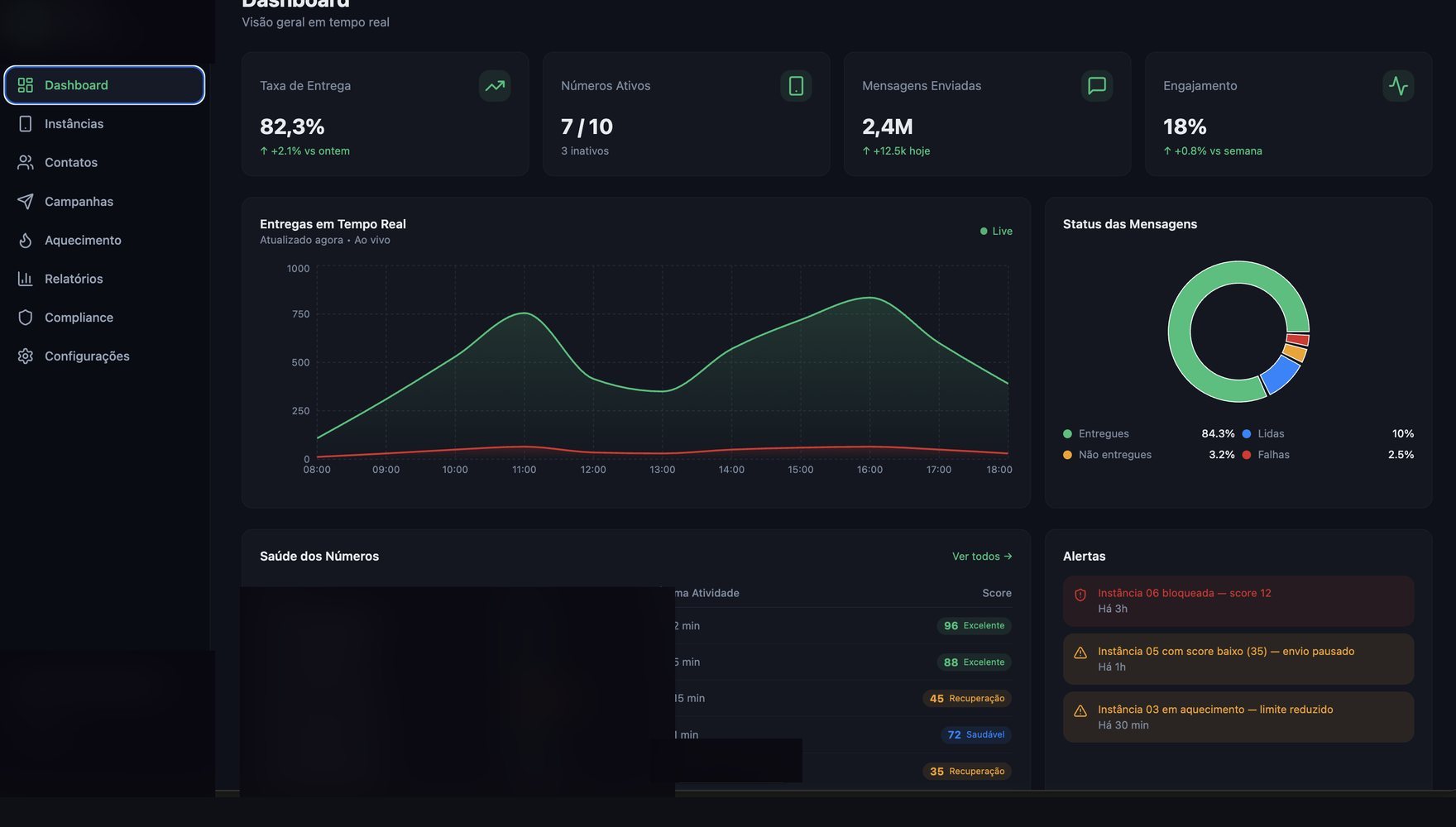
Task: Click the 18% engagement value
Action: pos(1185,127)
